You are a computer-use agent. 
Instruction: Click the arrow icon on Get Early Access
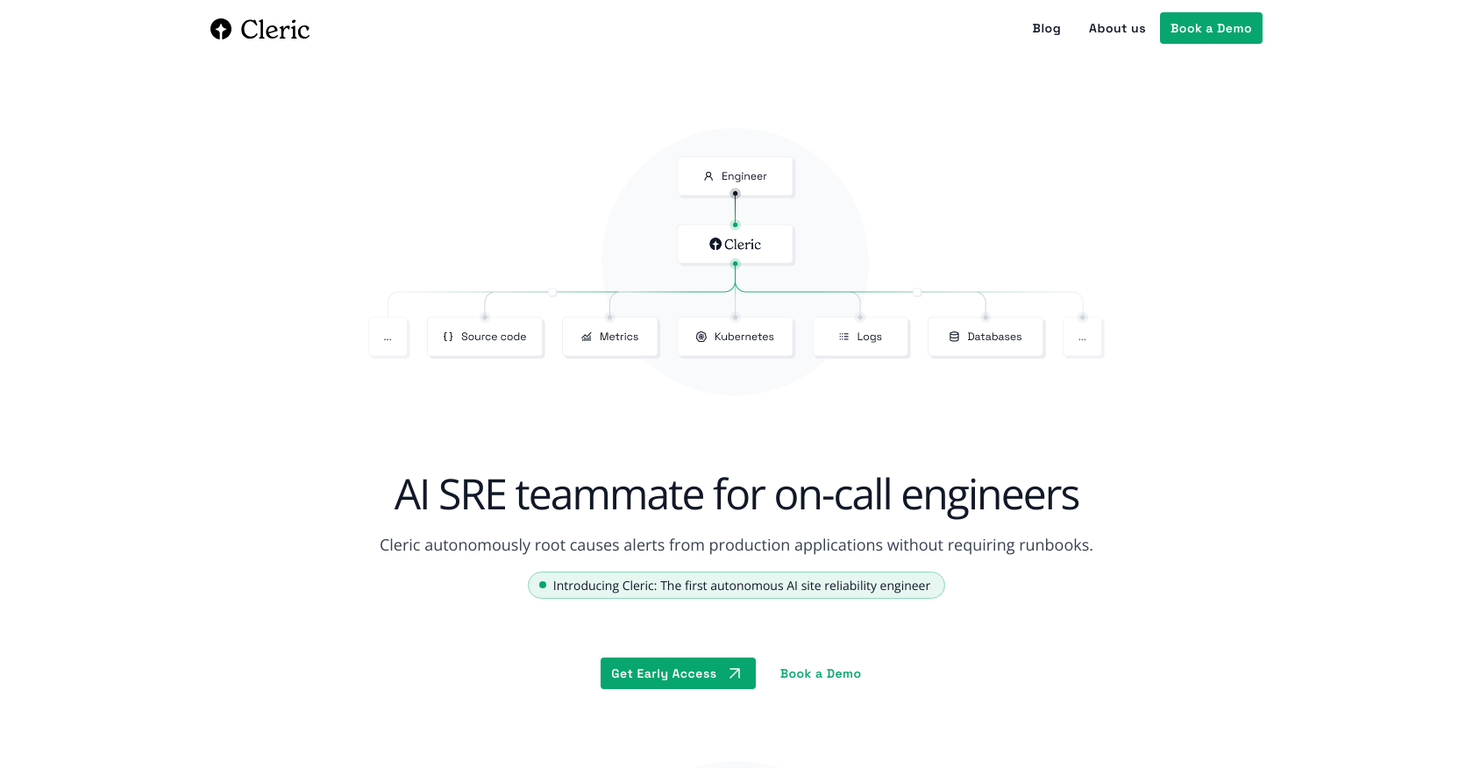tap(734, 673)
